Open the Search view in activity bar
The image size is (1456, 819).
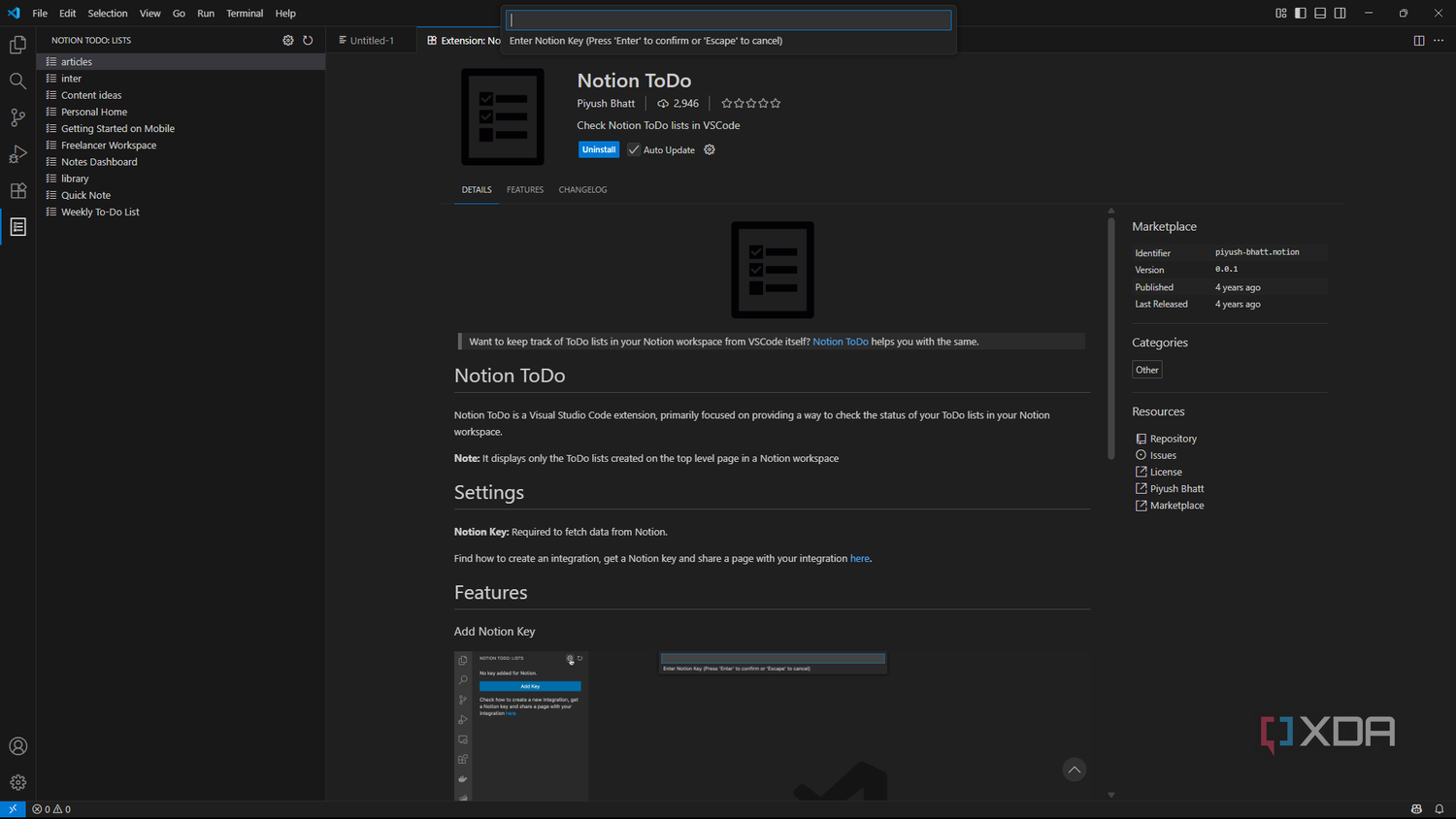point(17,82)
